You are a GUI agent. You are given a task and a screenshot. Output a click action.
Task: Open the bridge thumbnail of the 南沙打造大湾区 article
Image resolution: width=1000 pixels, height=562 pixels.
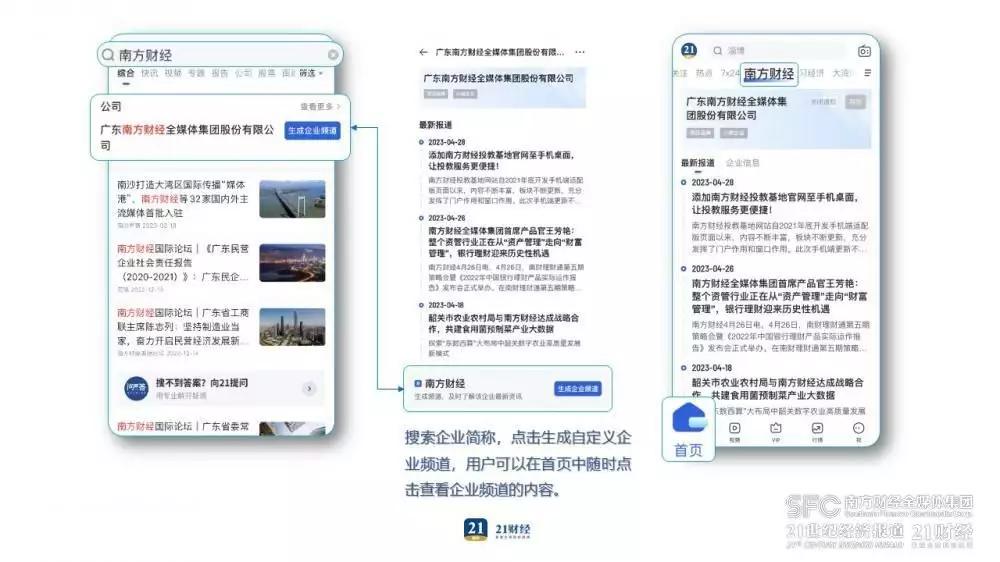tap(292, 199)
